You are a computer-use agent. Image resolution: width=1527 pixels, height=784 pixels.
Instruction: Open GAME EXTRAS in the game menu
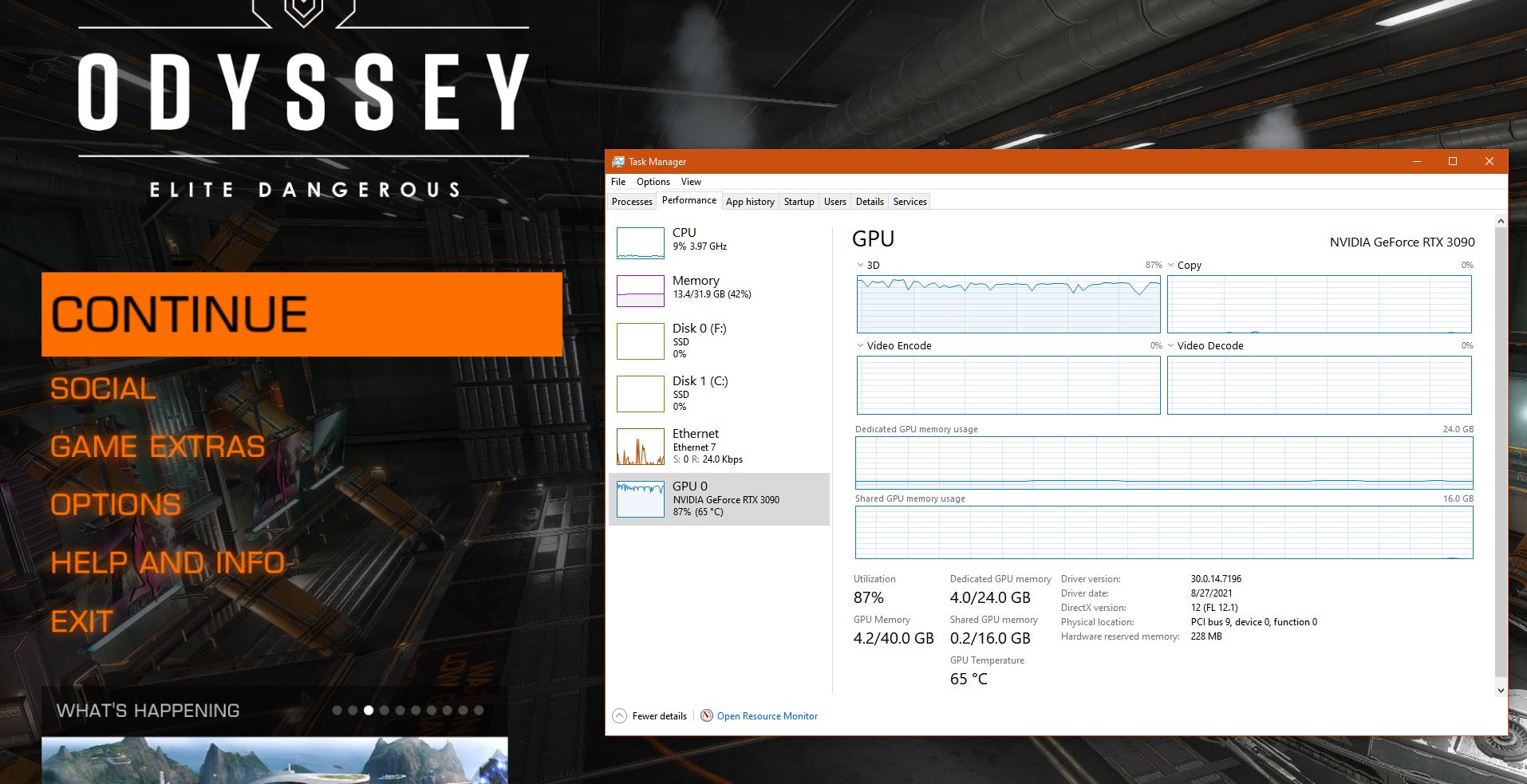click(158, 447)
